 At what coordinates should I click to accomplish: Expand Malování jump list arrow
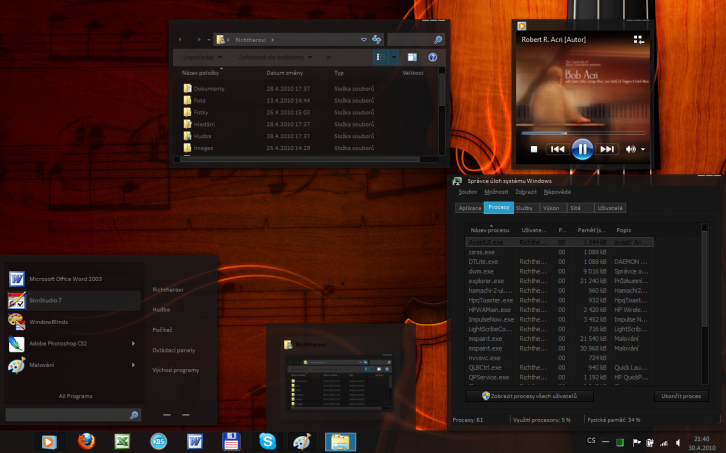coord(133,365)
